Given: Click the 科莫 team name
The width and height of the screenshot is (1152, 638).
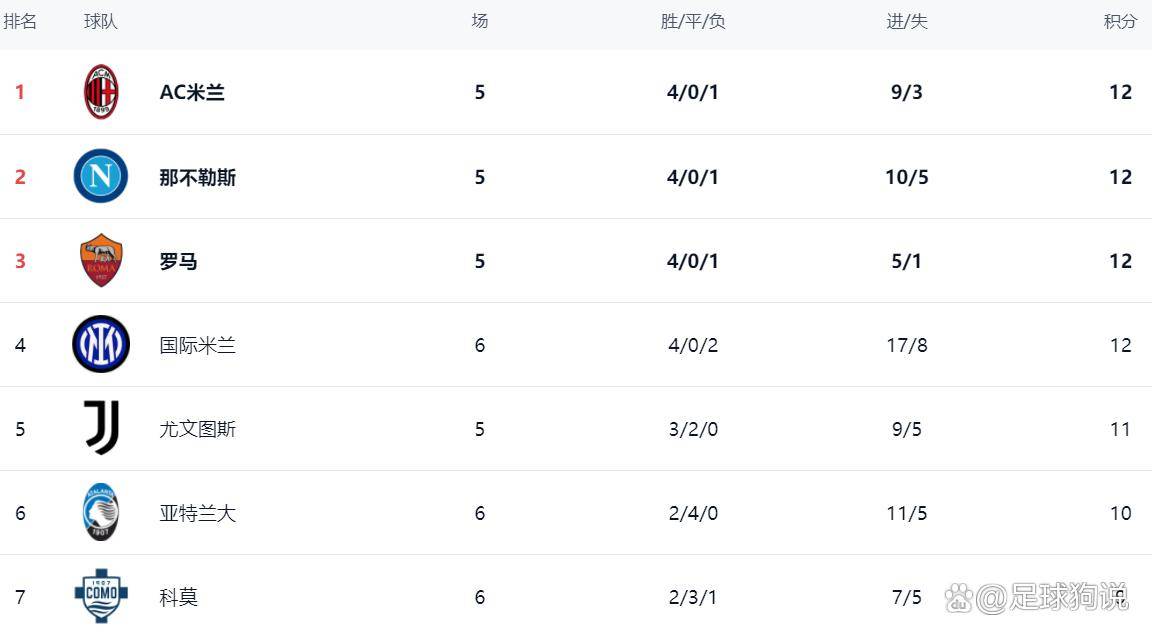Looking at the screenshot, I should 179,597.
